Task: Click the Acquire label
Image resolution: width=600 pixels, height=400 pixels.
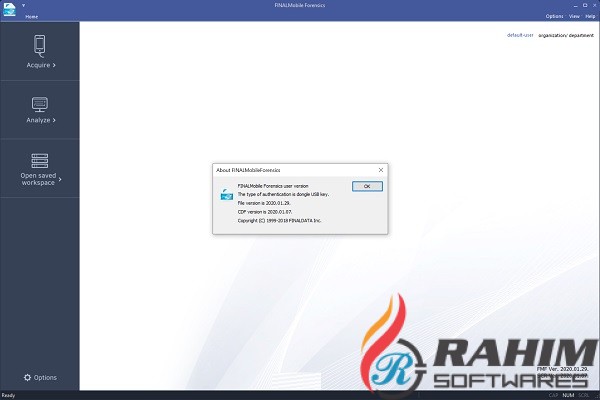Action: tap(38, 65)
